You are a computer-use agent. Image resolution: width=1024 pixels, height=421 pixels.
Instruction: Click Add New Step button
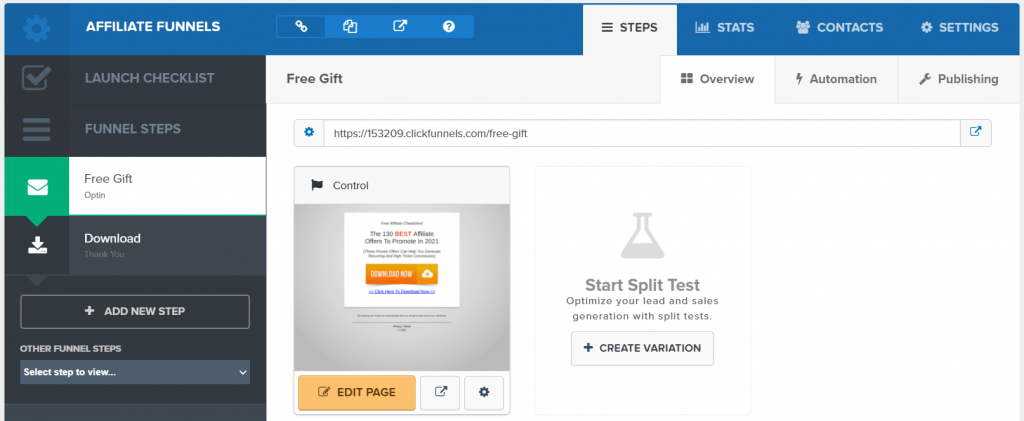tap(135, 311)
